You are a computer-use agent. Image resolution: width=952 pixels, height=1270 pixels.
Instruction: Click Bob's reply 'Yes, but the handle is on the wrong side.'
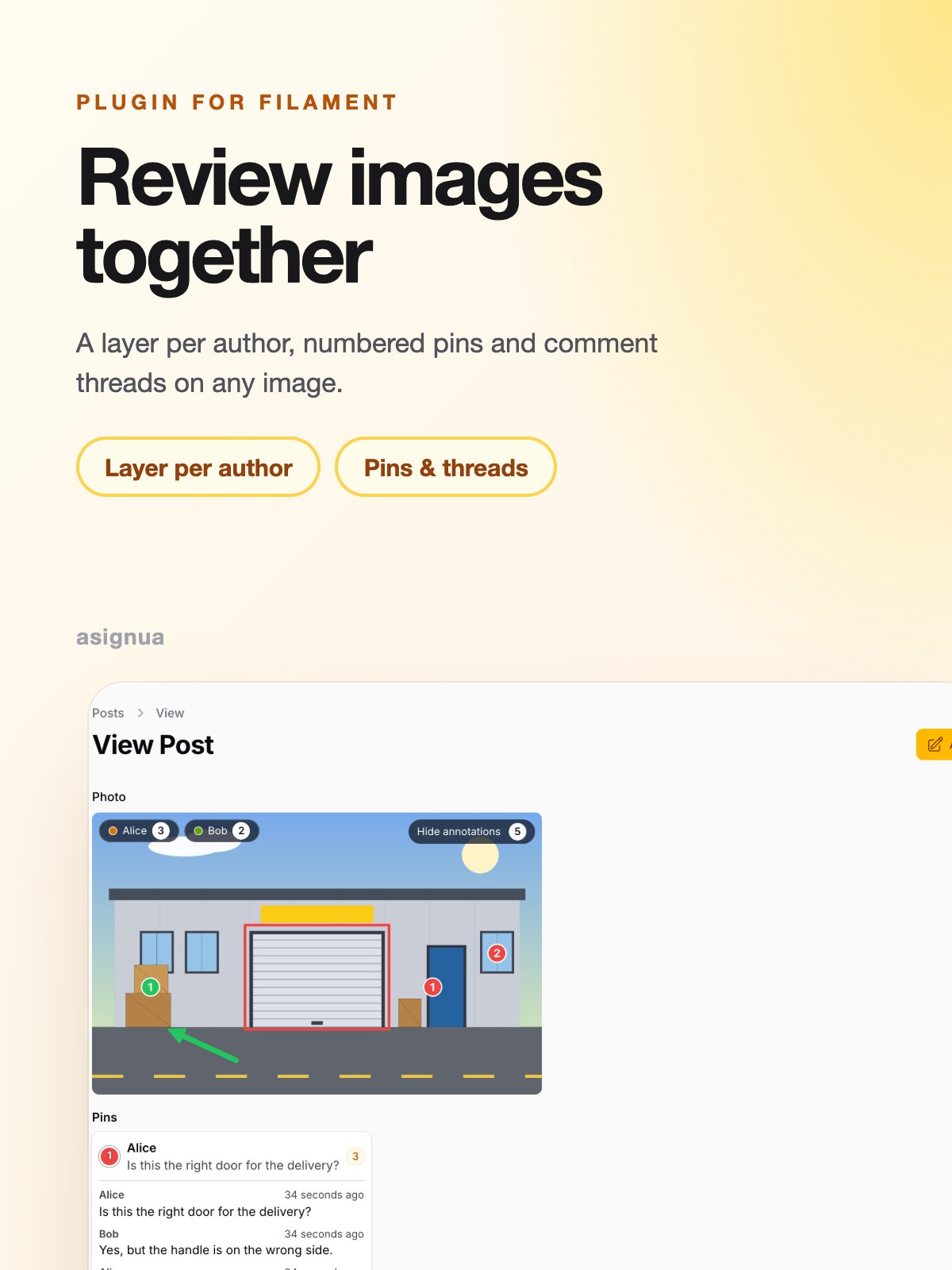click(216, 1250)
